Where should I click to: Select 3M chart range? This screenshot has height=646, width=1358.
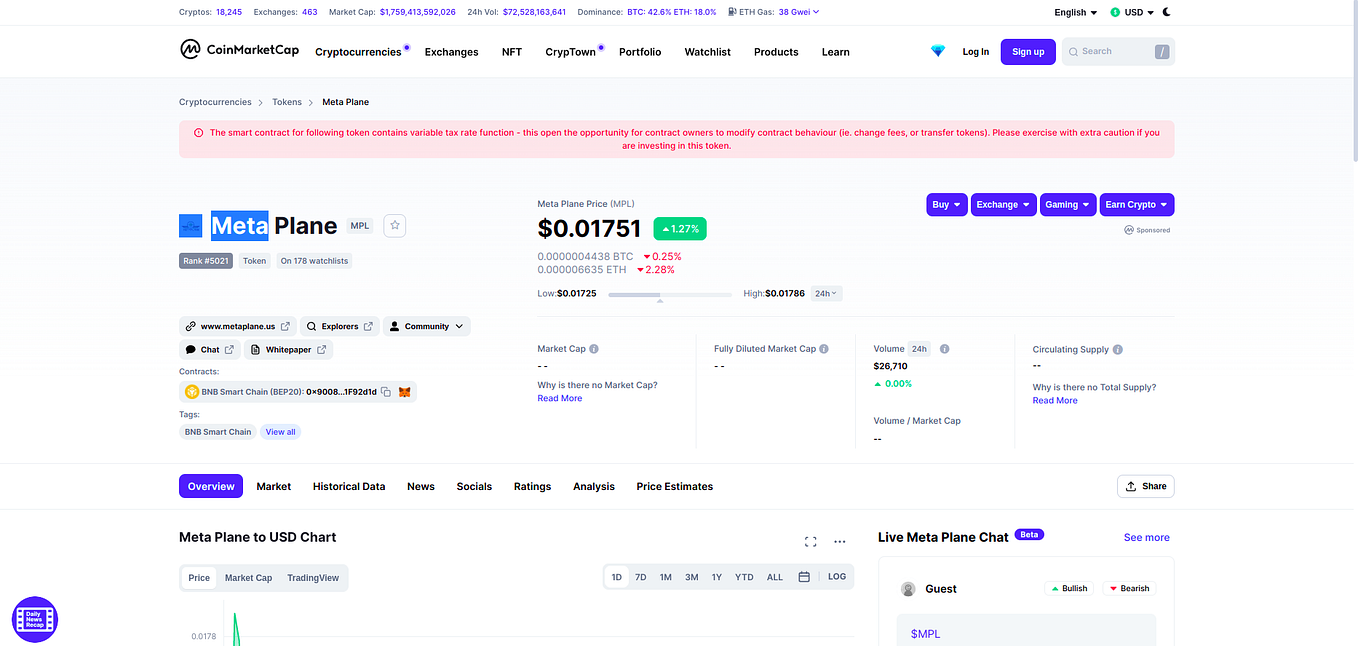click(692, 577)
